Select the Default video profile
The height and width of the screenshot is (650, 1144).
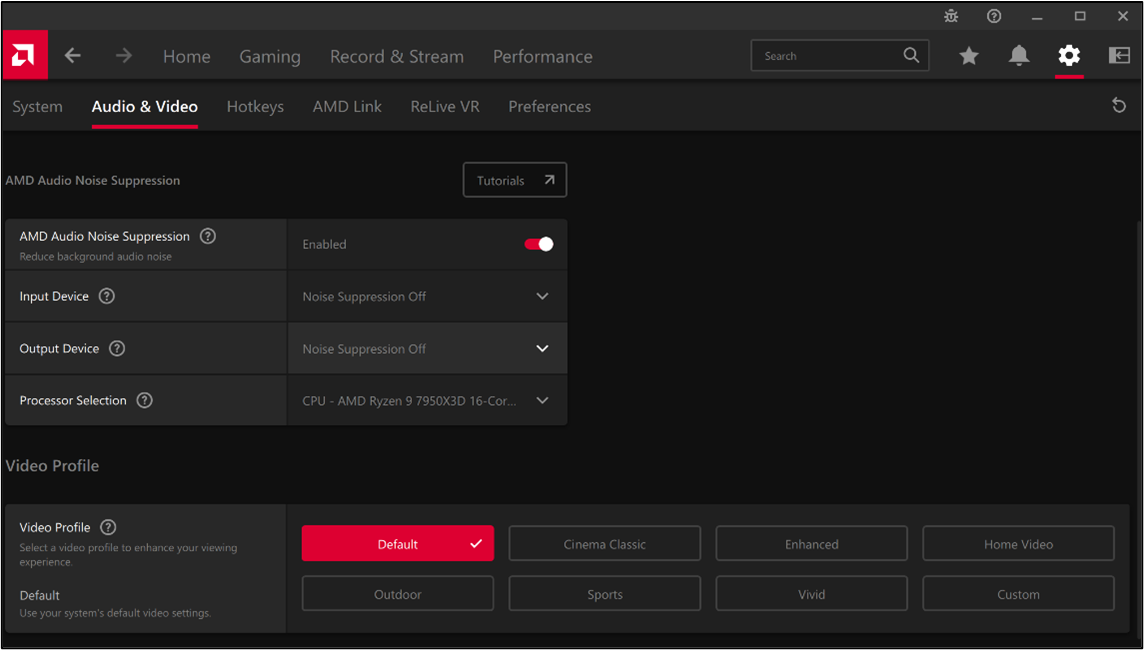398,543
